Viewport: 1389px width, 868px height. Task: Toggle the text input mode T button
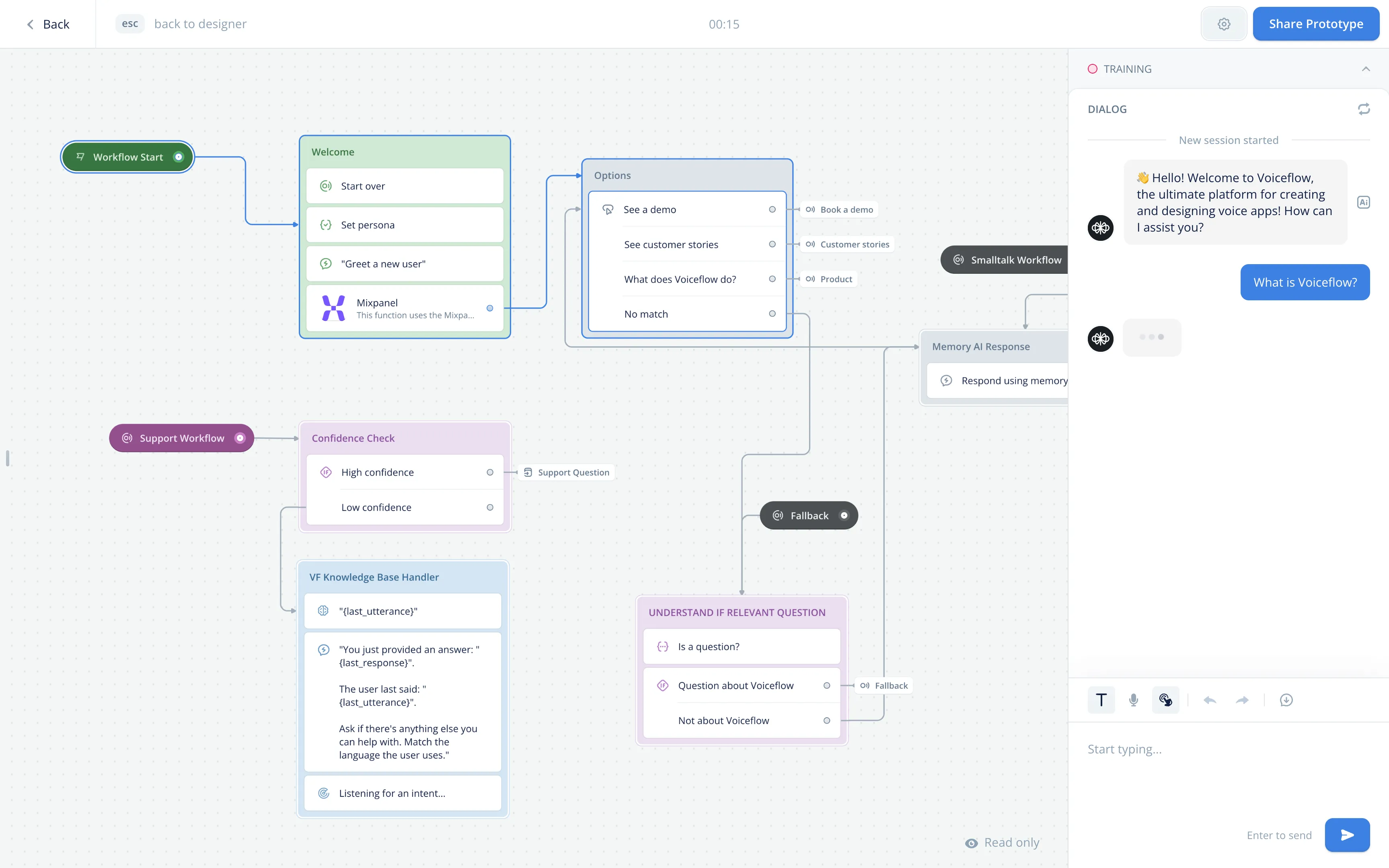(1101, 700)
